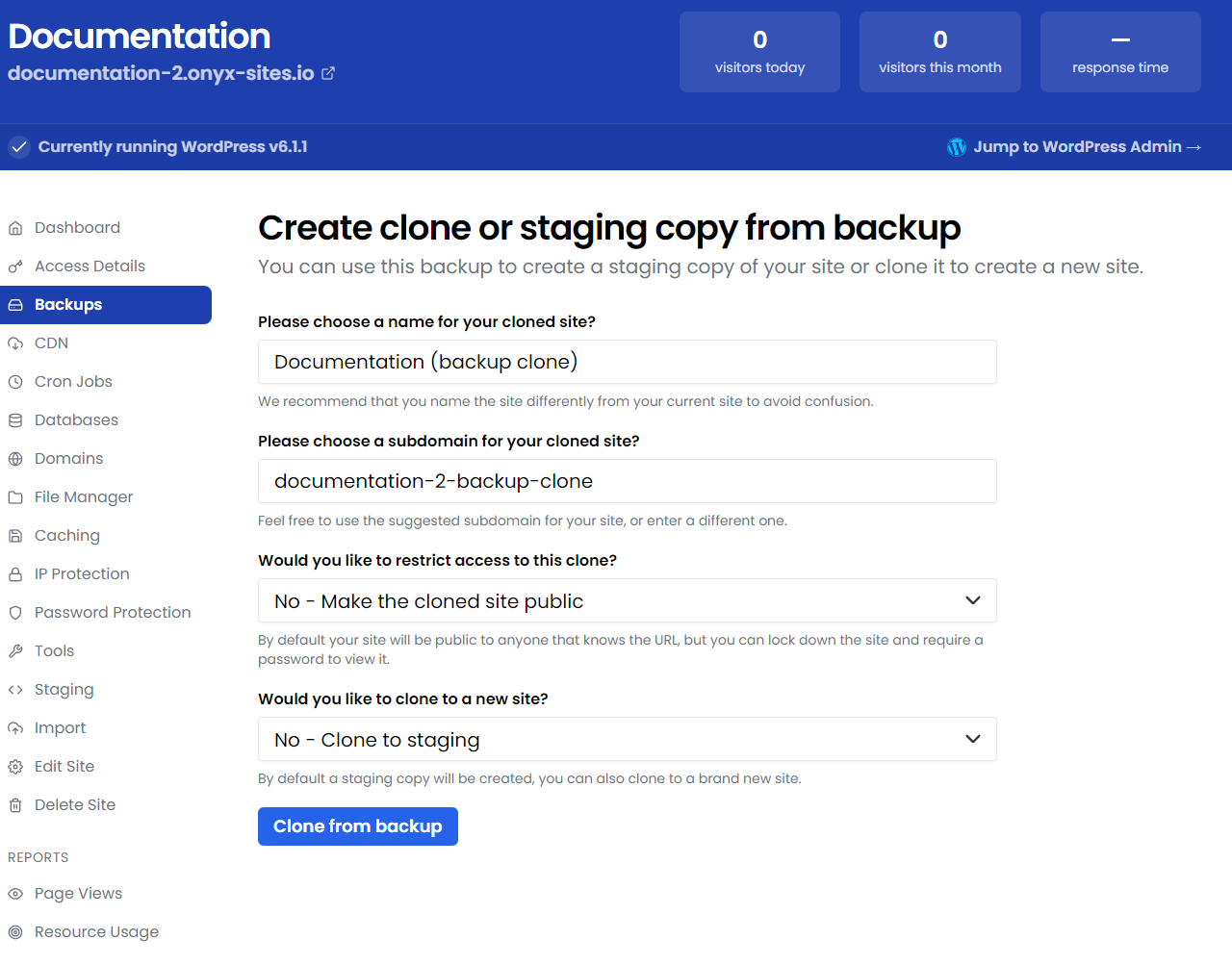
Task: Open the Databases section
Action: click(106, 420)
